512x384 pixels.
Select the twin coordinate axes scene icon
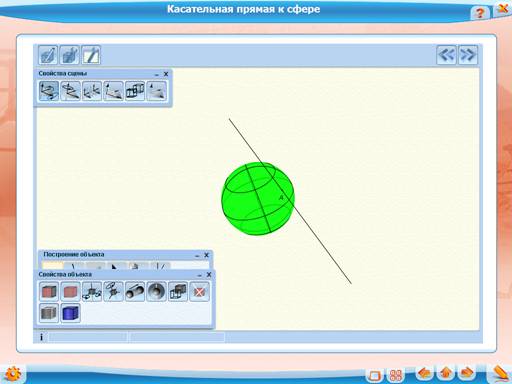[92, 91]
